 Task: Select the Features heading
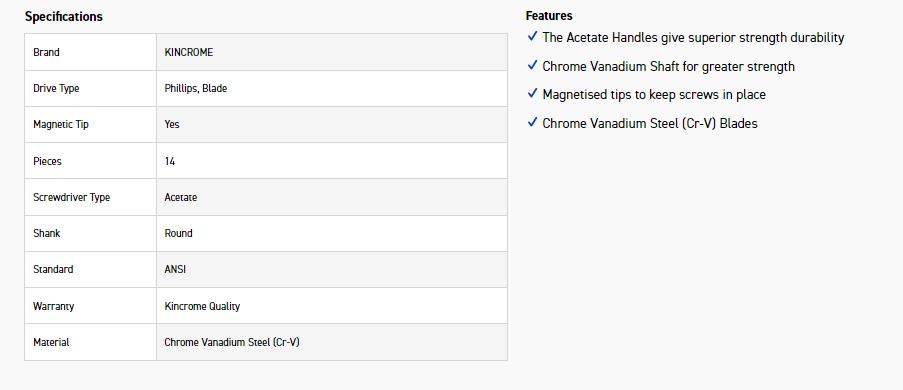pyautogui.click(x=549, y=16)
